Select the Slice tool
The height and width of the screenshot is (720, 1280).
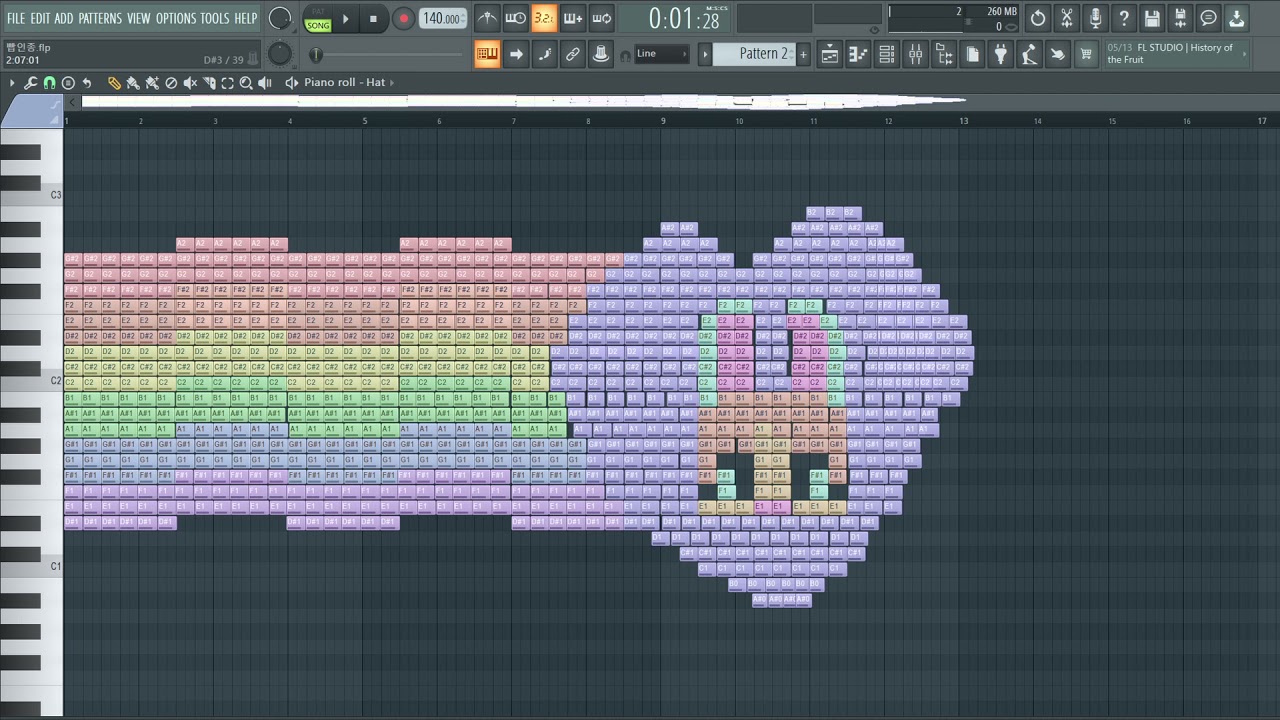[209, 83]
